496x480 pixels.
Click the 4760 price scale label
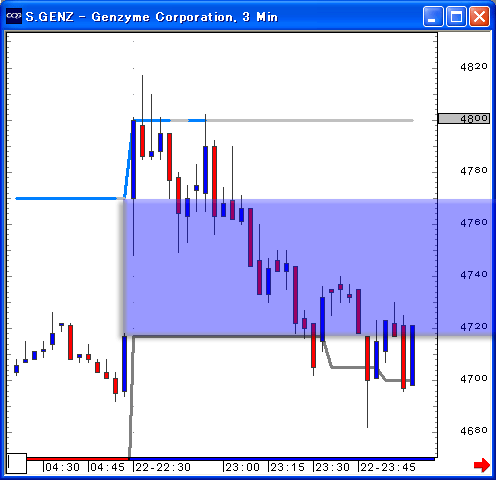[474, 222]
